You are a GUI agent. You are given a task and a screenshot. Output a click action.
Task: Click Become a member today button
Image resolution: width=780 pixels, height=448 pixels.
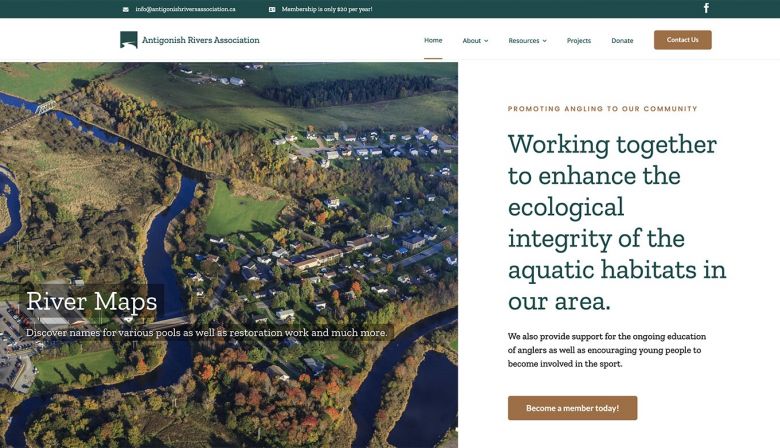pyautogui.click(x=572, y=408)
